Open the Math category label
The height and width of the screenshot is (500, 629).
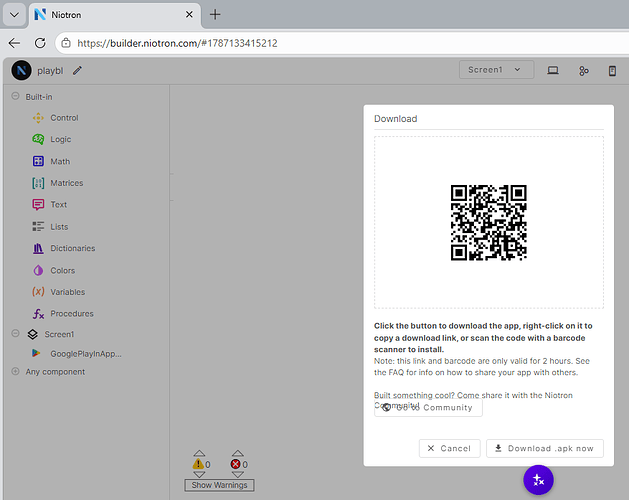(60, 161)
